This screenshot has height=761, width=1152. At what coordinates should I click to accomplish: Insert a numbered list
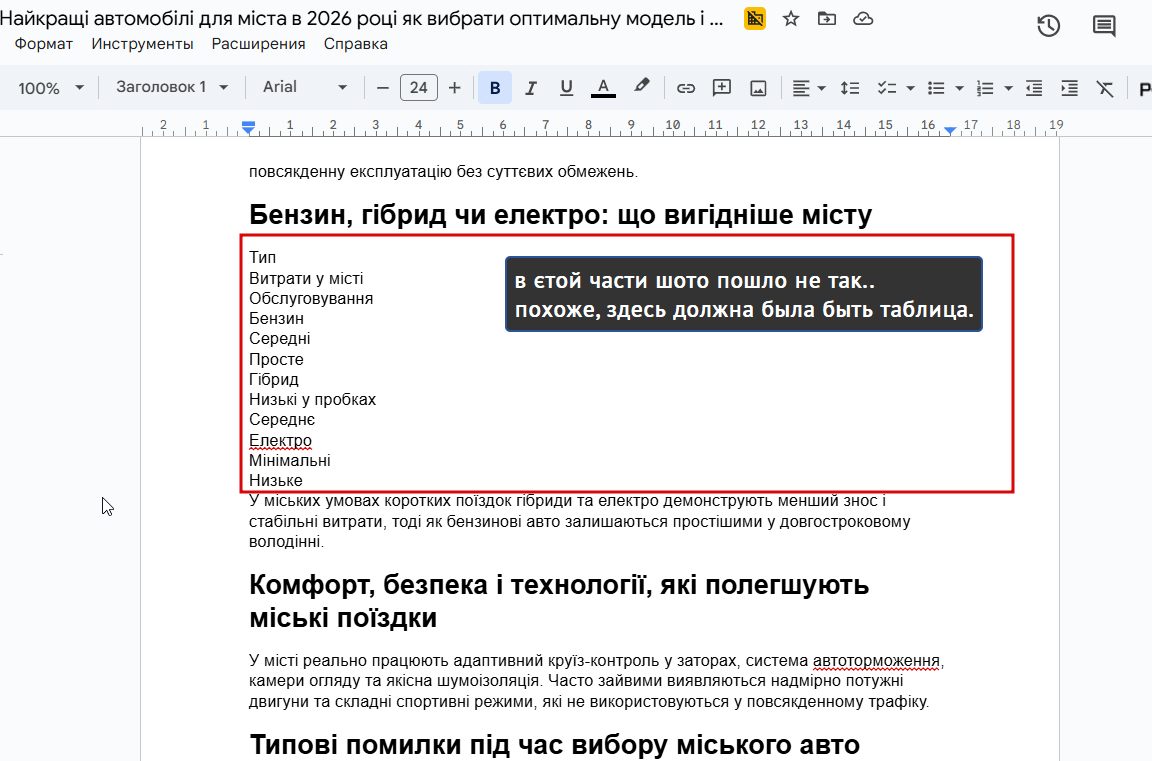coord(985,88)
